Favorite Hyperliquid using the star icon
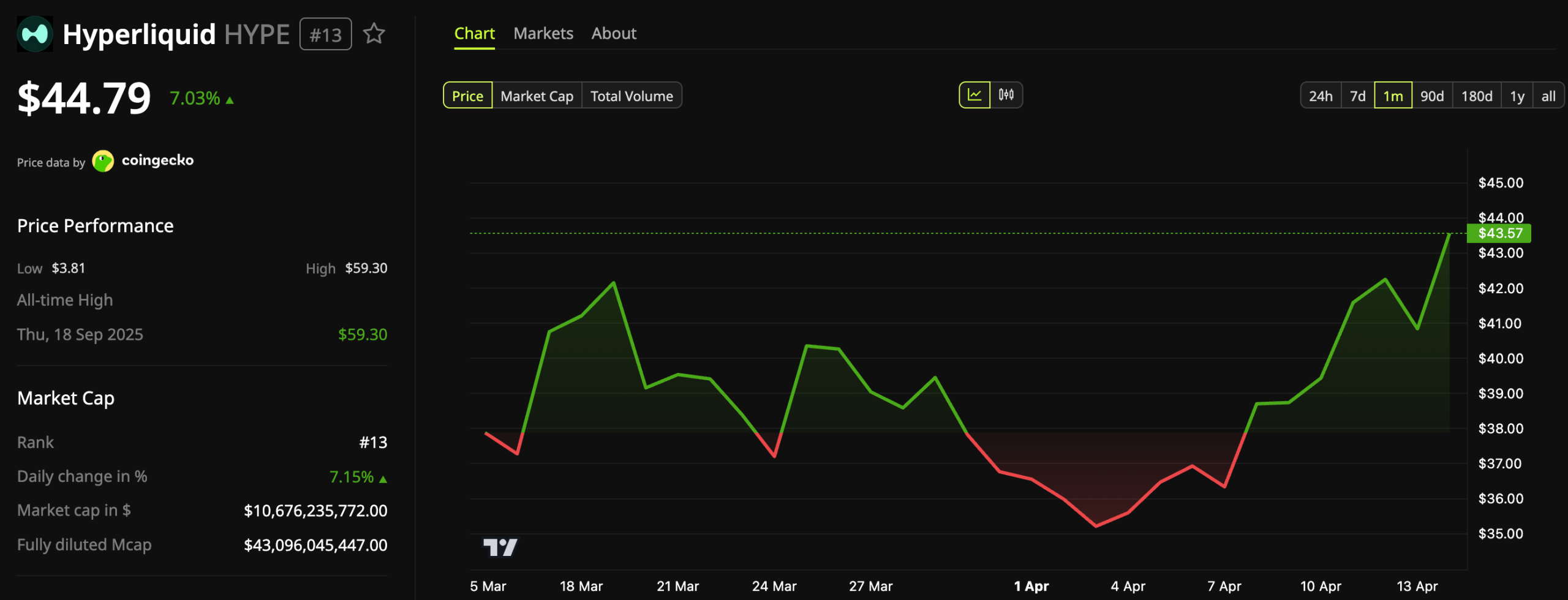This screenshot has height=600, width=1568. tap(374, 35)
